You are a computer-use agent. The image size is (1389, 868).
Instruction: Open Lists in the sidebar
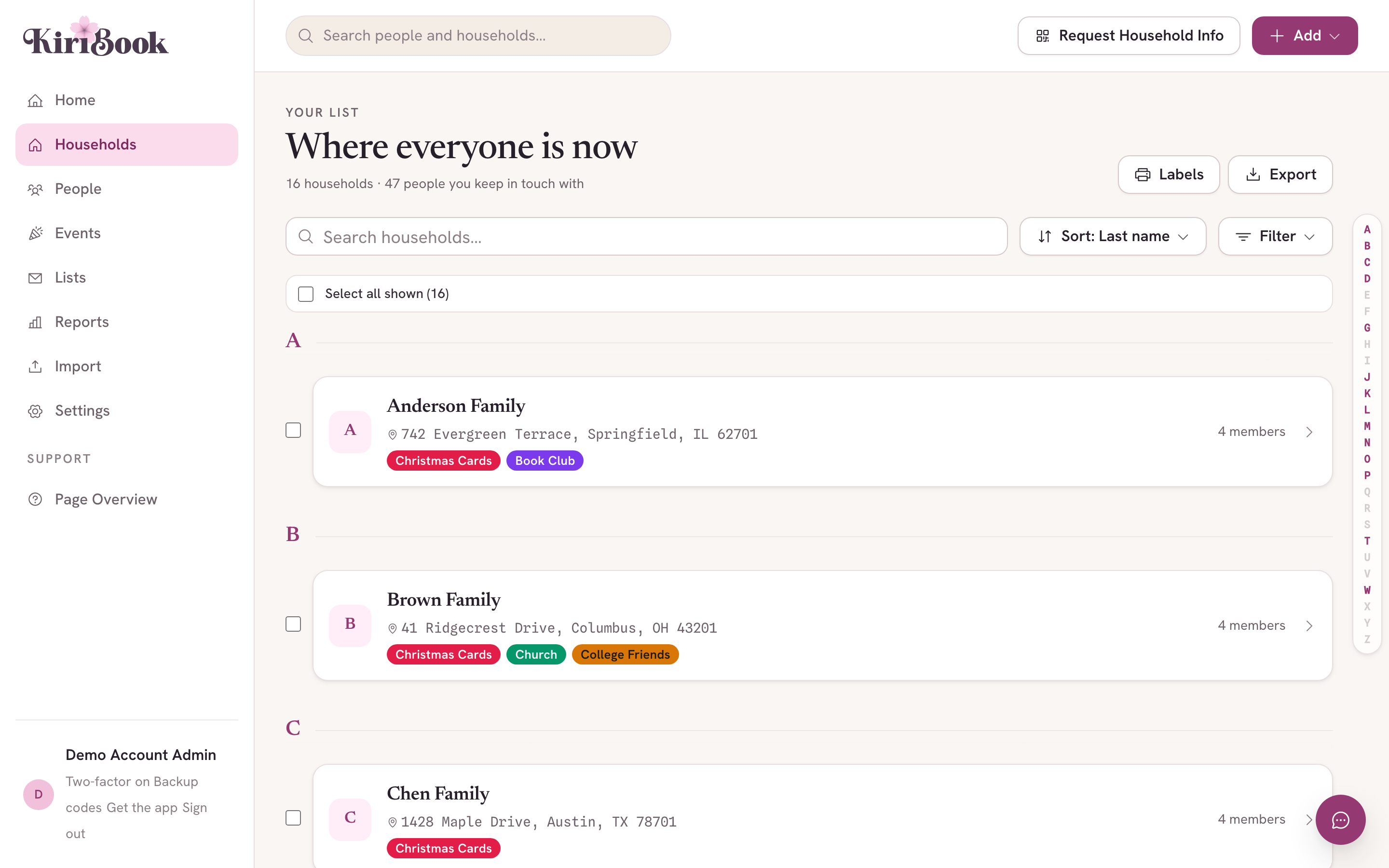tap(127, 278)
